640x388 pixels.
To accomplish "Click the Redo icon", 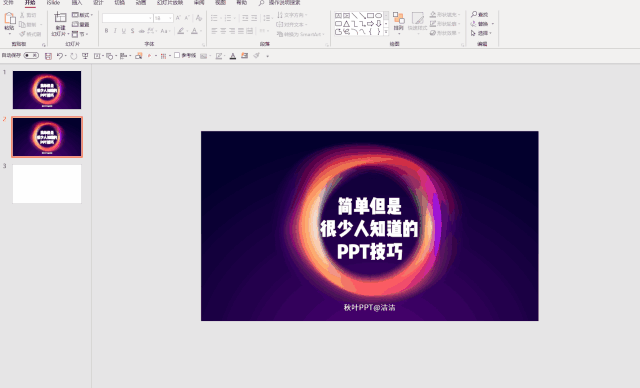I will (73, 56).
